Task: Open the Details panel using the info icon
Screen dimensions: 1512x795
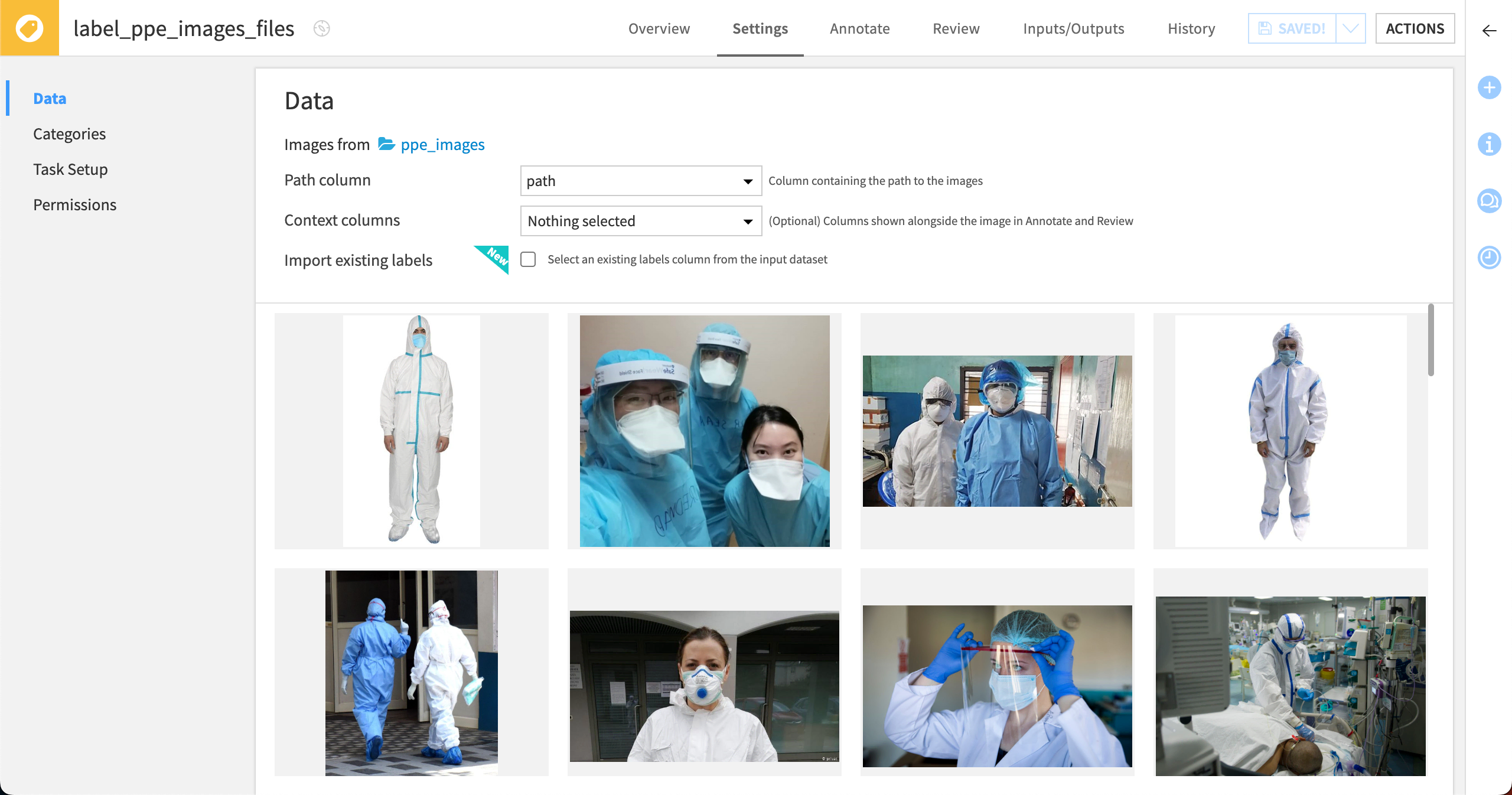Action: pyautogui.click(x=1490, y=144)
